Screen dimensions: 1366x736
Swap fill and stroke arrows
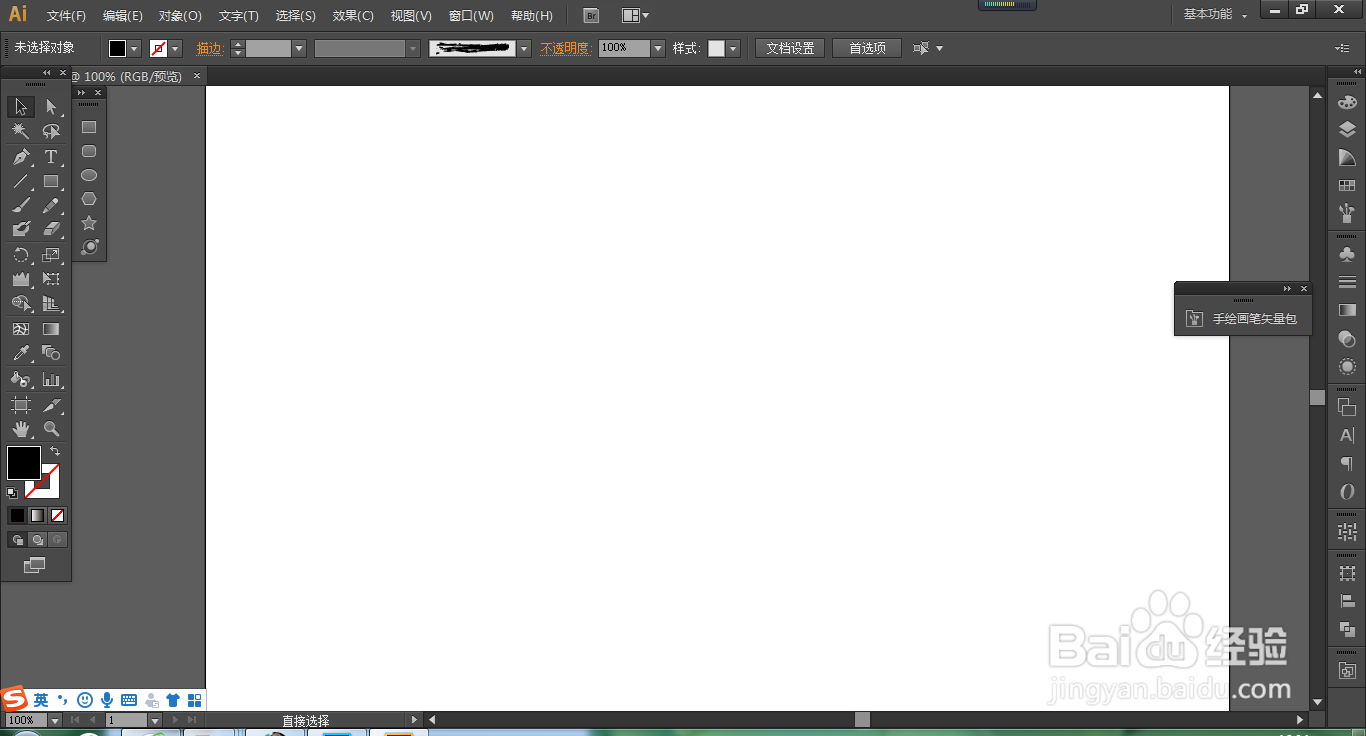[55, 451]
